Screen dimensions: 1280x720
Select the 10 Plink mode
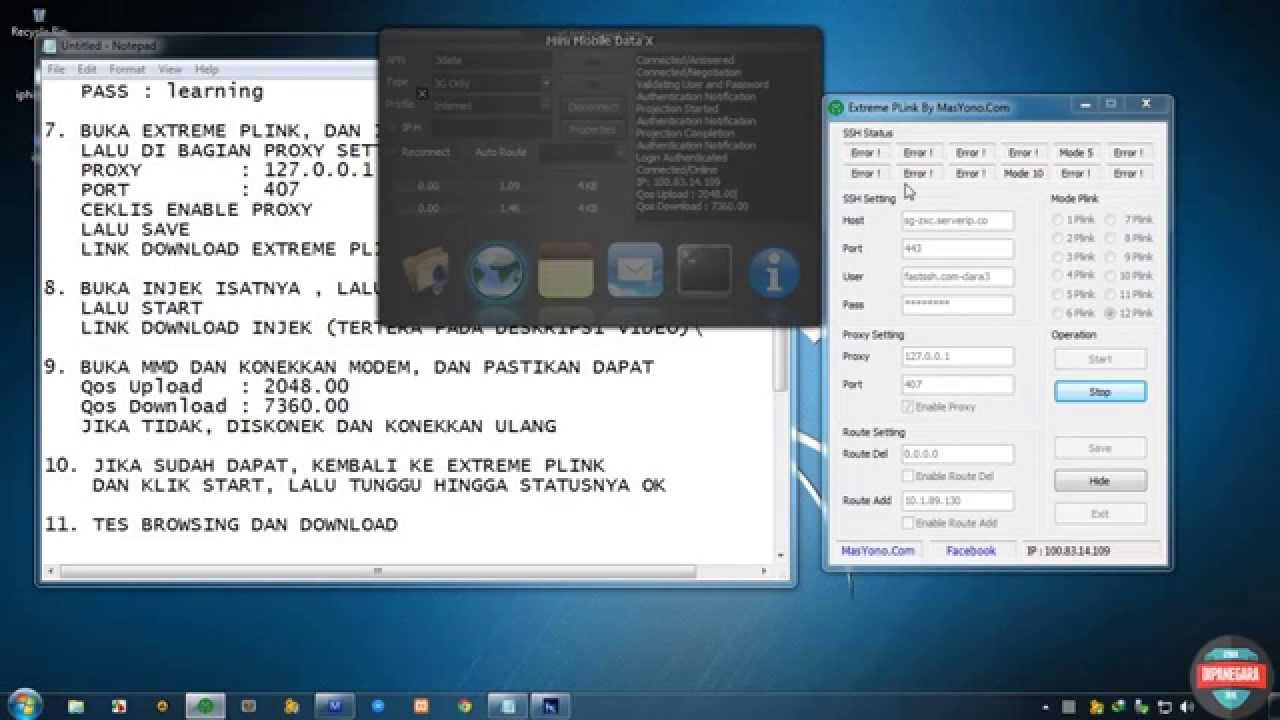point(1130,276)
